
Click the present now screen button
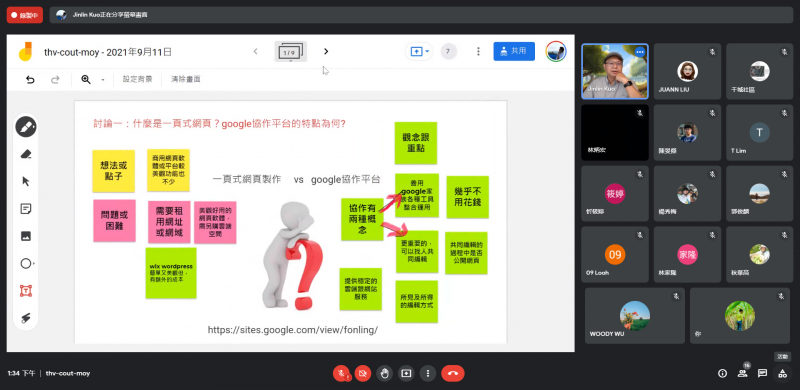406,374
